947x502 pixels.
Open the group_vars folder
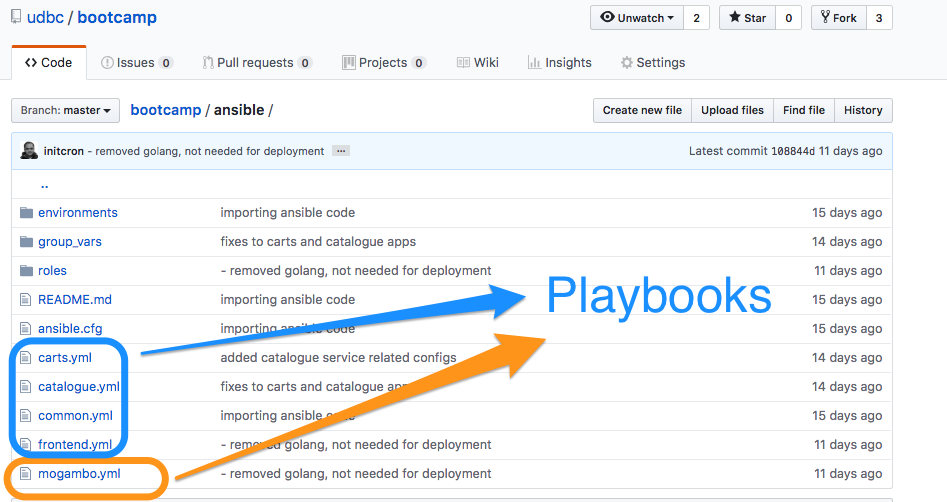coord(70,242)
